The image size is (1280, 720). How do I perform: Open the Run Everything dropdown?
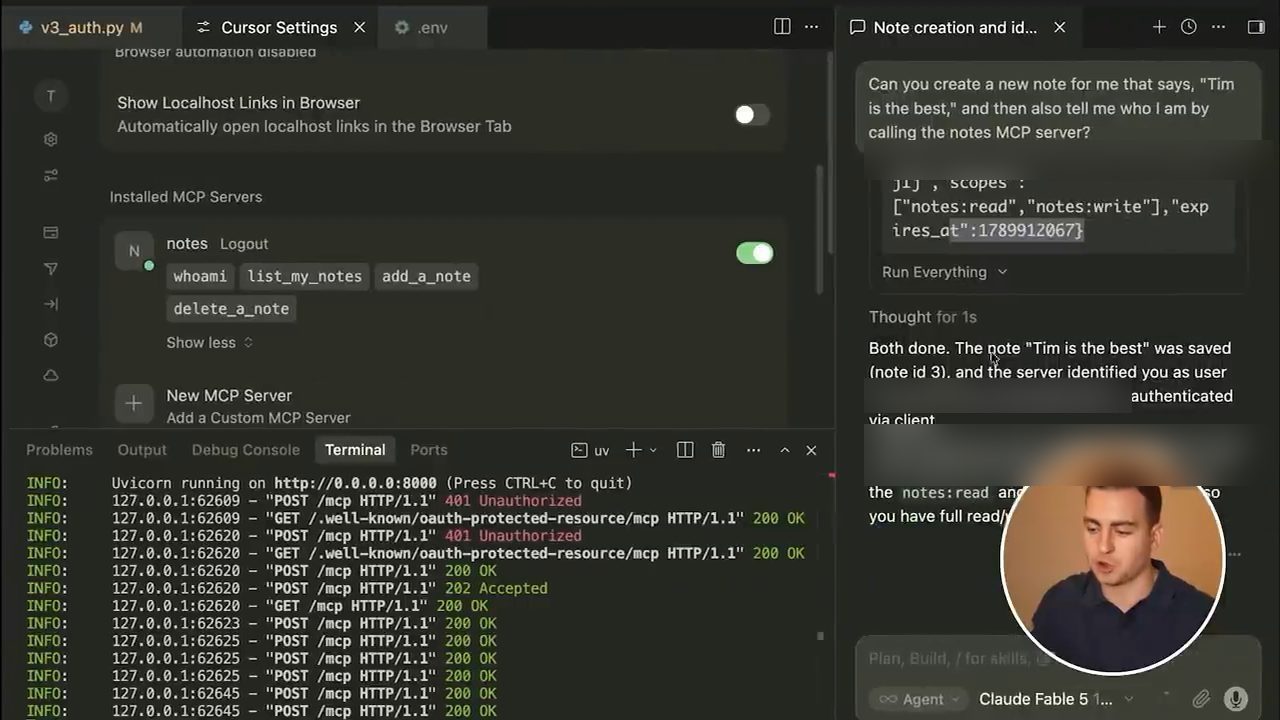944,272
